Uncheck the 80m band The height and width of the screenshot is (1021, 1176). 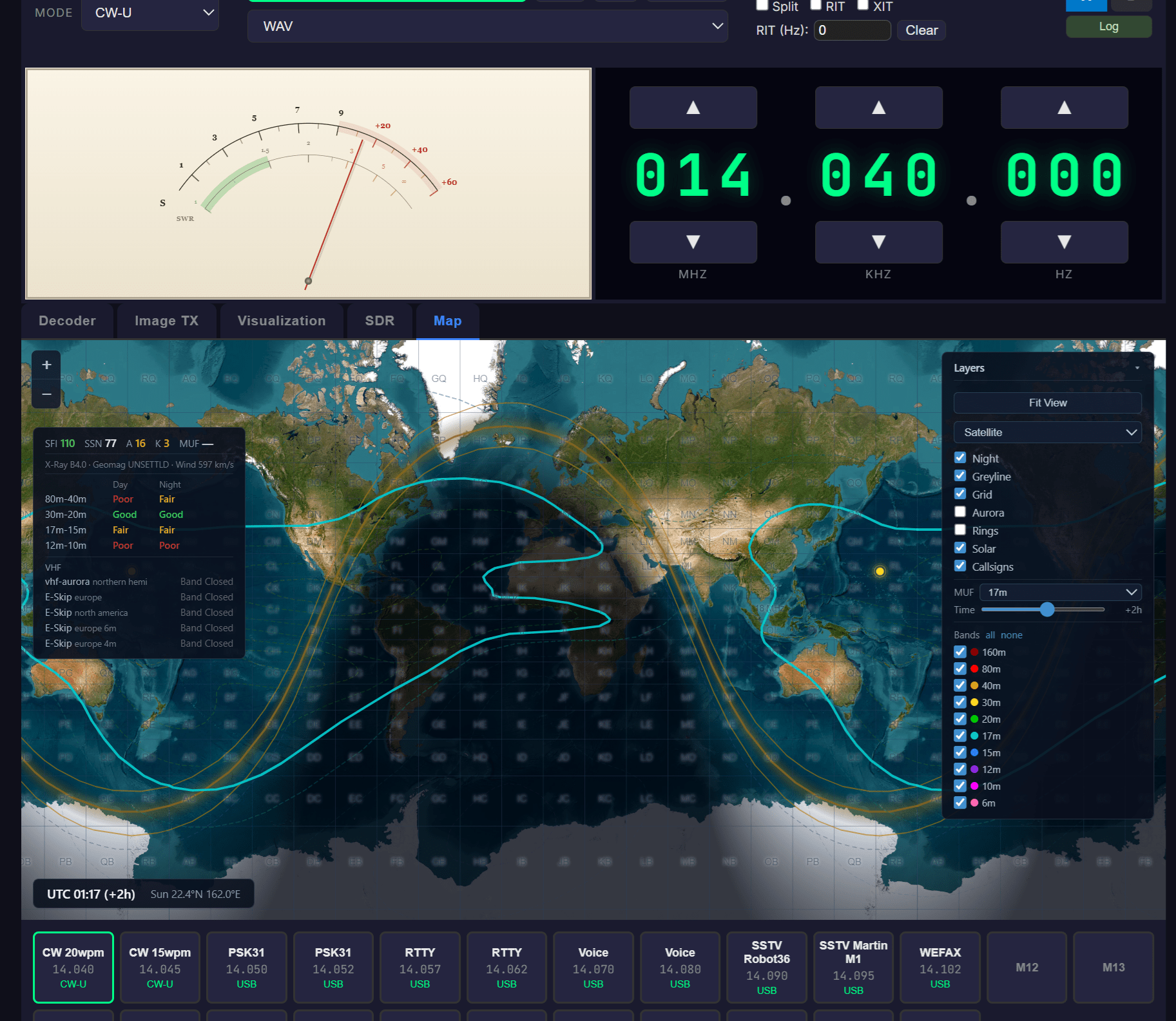pyautogui.click(x=960, y=668)
